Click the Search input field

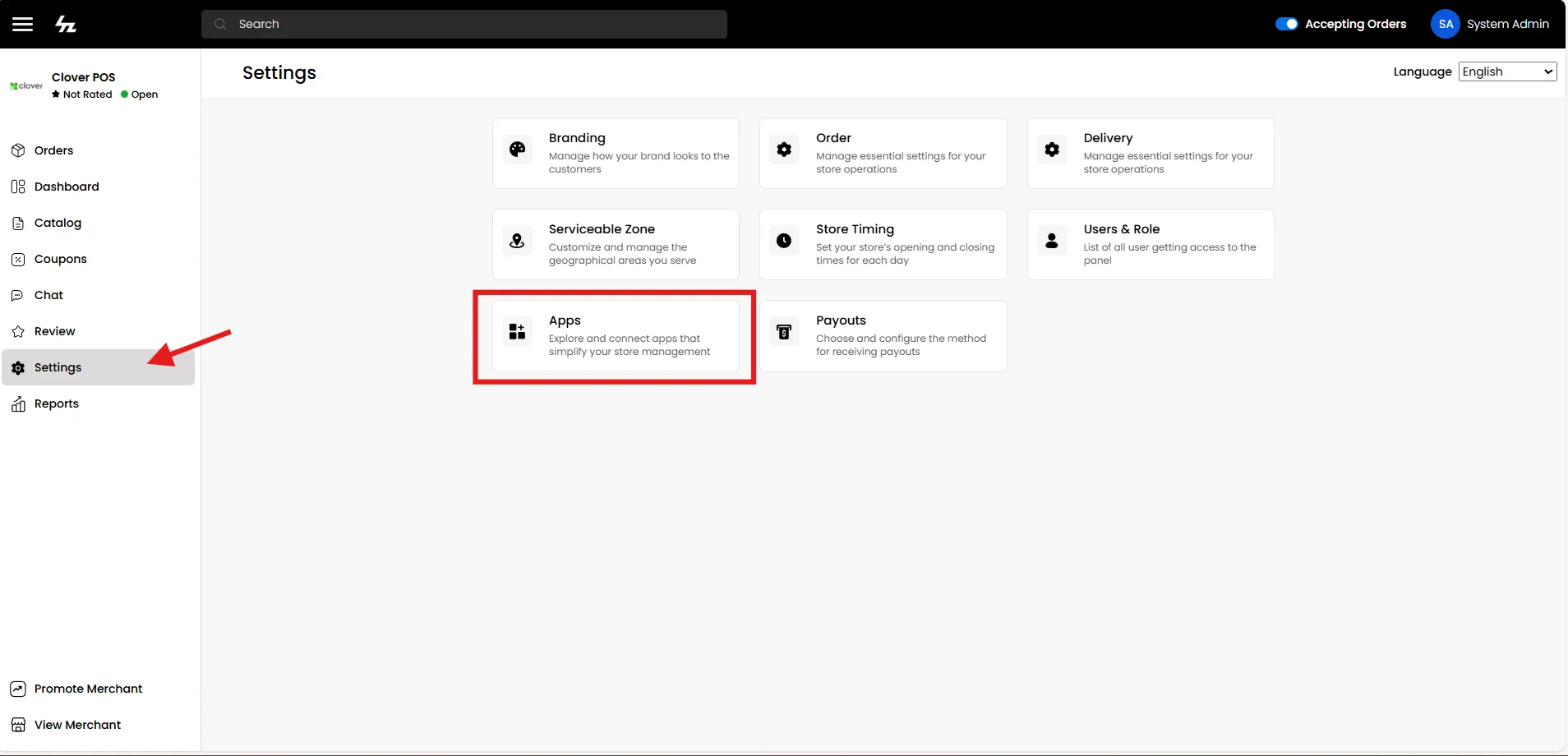464,24
